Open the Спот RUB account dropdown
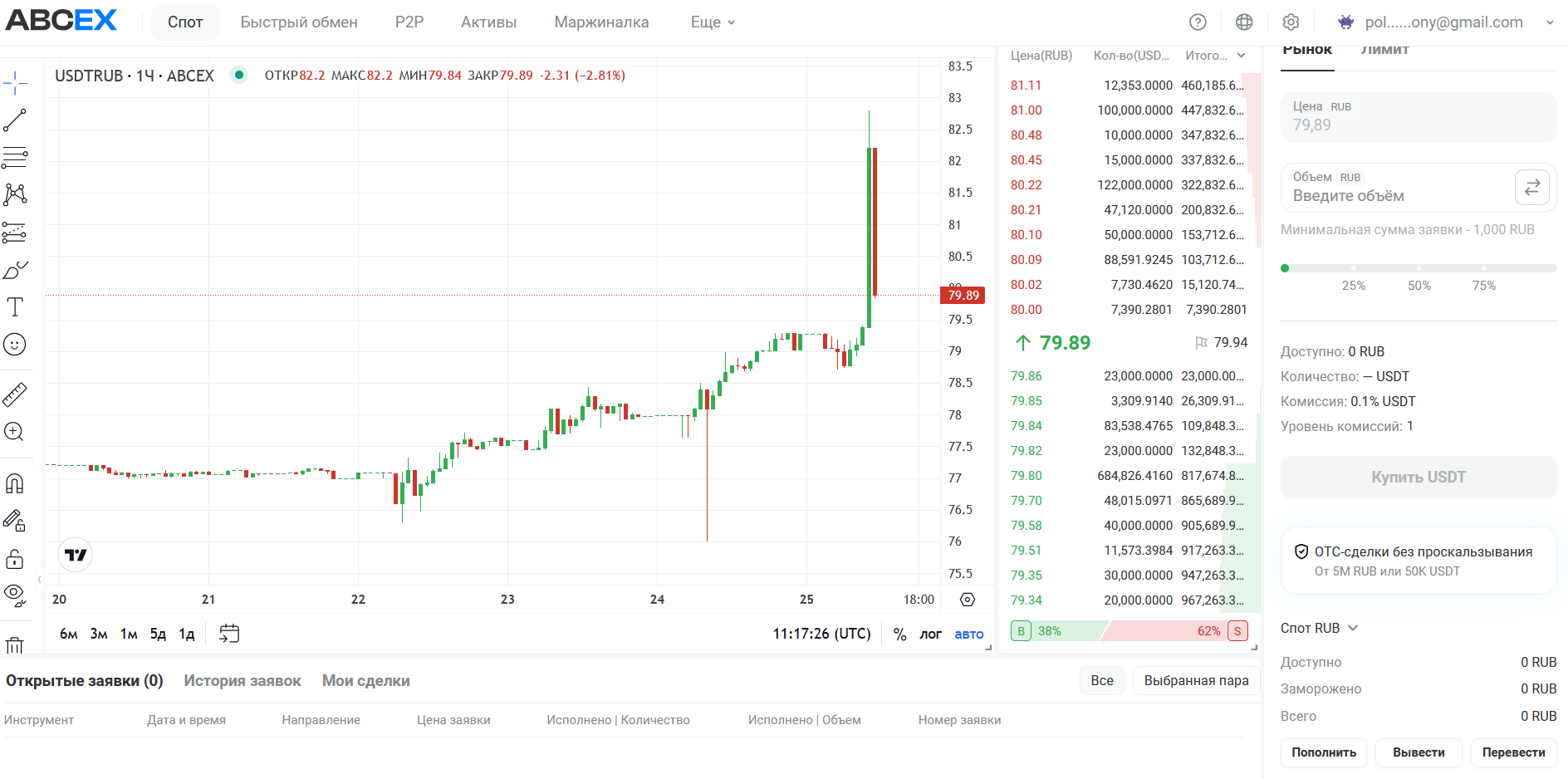This screenshot has height=779, width=1568. pyautogui.click(x=1319, y=628)
